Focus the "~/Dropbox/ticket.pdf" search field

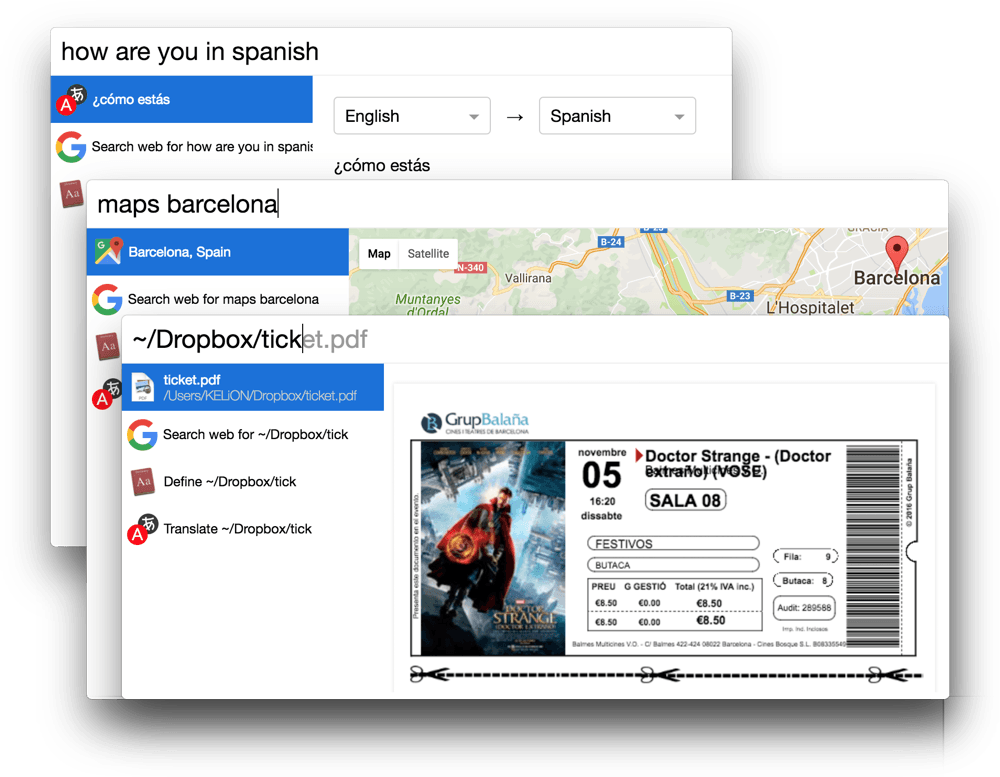(x=535, y=339)
